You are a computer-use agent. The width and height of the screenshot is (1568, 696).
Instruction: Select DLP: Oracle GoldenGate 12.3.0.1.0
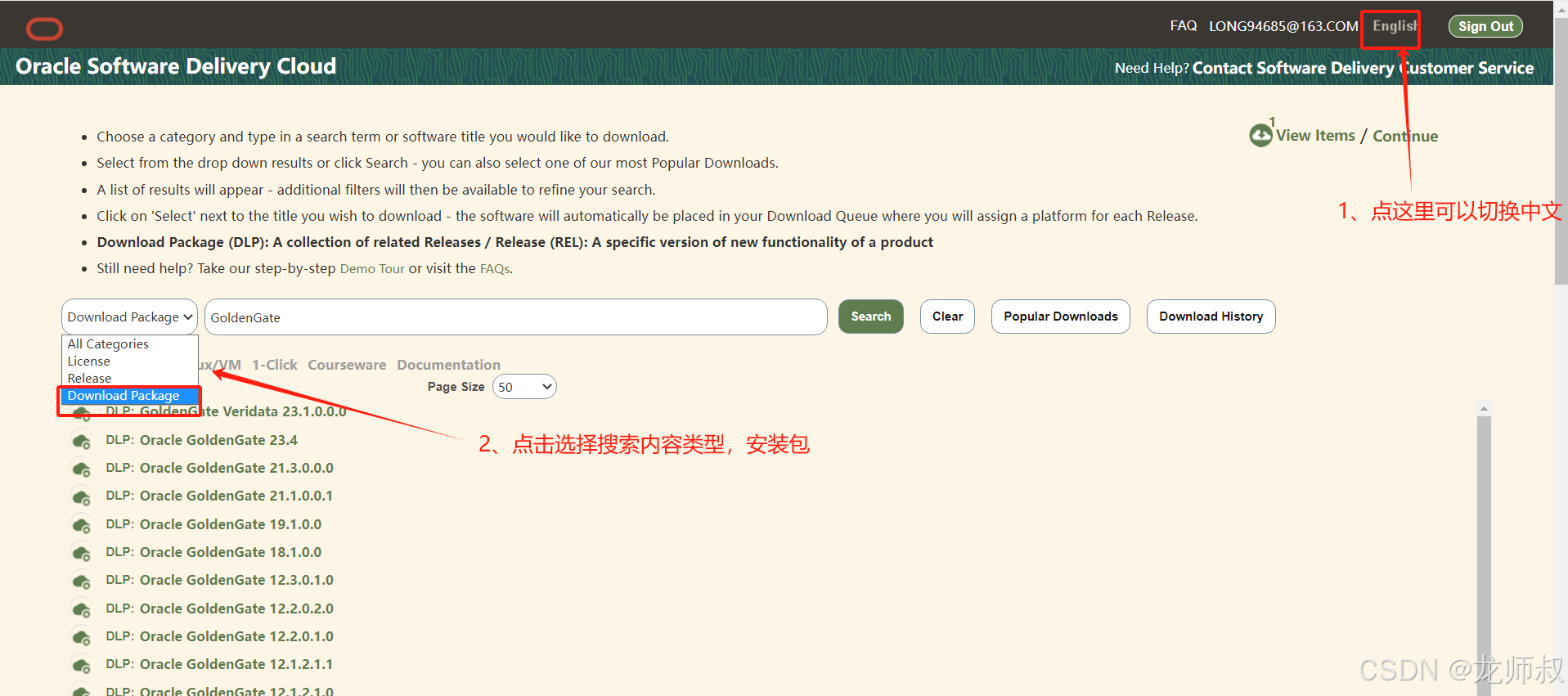pyautogui.click(x=219, y=580)
